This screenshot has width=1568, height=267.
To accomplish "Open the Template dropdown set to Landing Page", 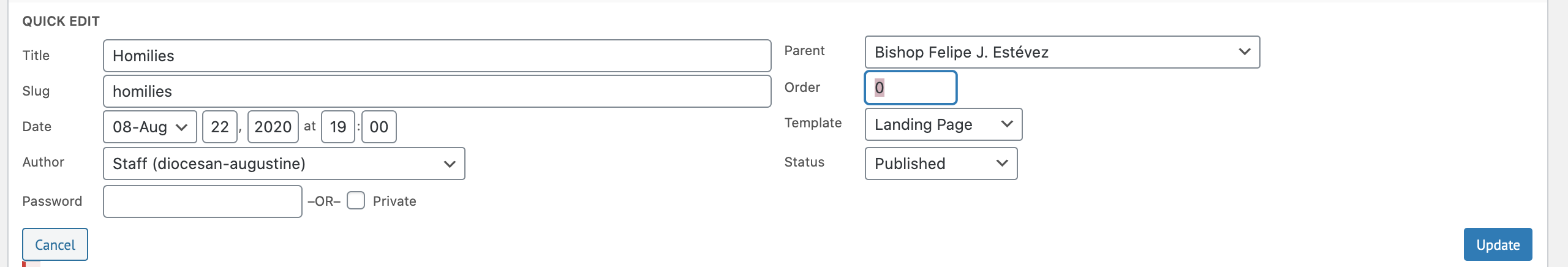I will [x=943, y=124].
